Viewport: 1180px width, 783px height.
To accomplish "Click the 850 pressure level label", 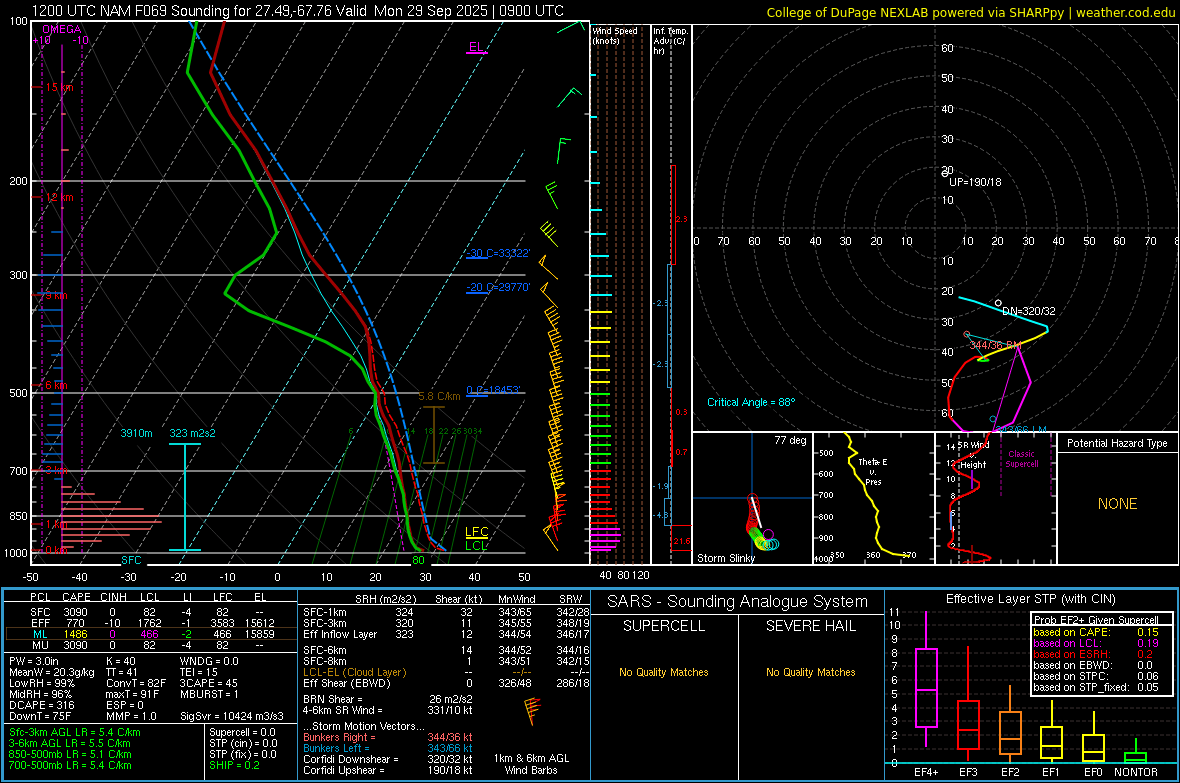I will (18, 516).
